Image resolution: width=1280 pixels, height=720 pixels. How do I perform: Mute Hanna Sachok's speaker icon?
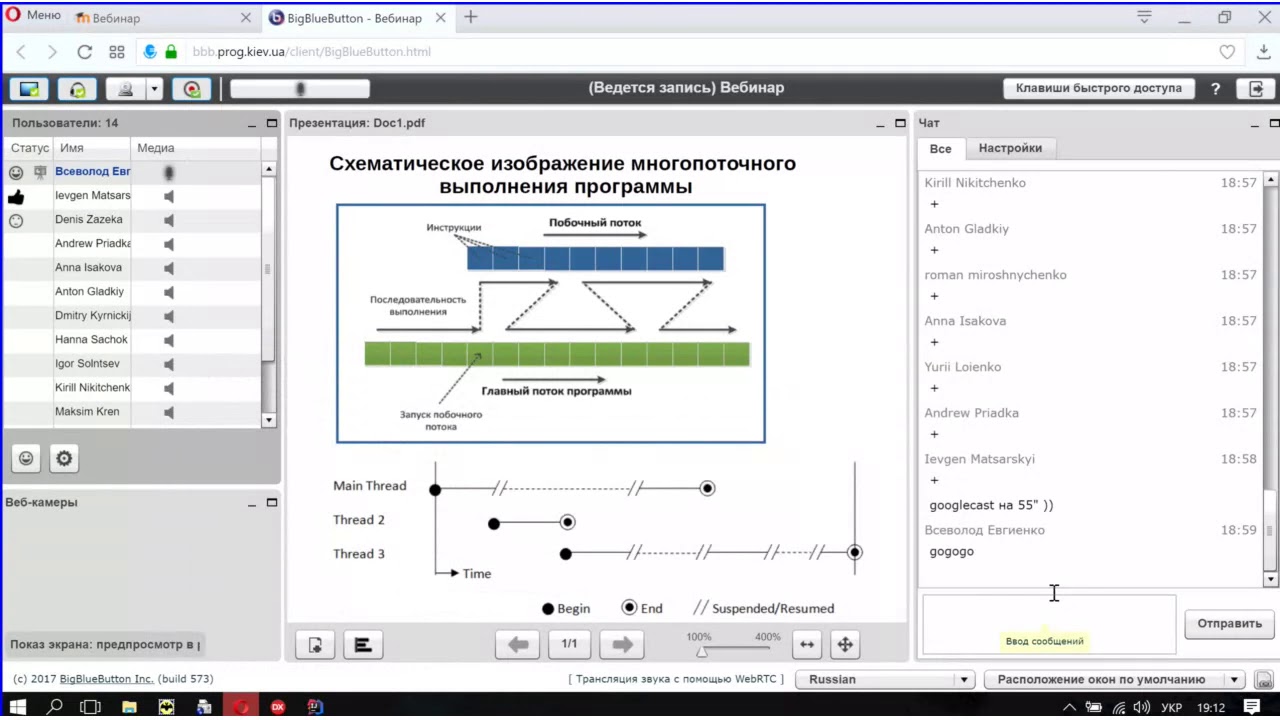pos(169,340)
